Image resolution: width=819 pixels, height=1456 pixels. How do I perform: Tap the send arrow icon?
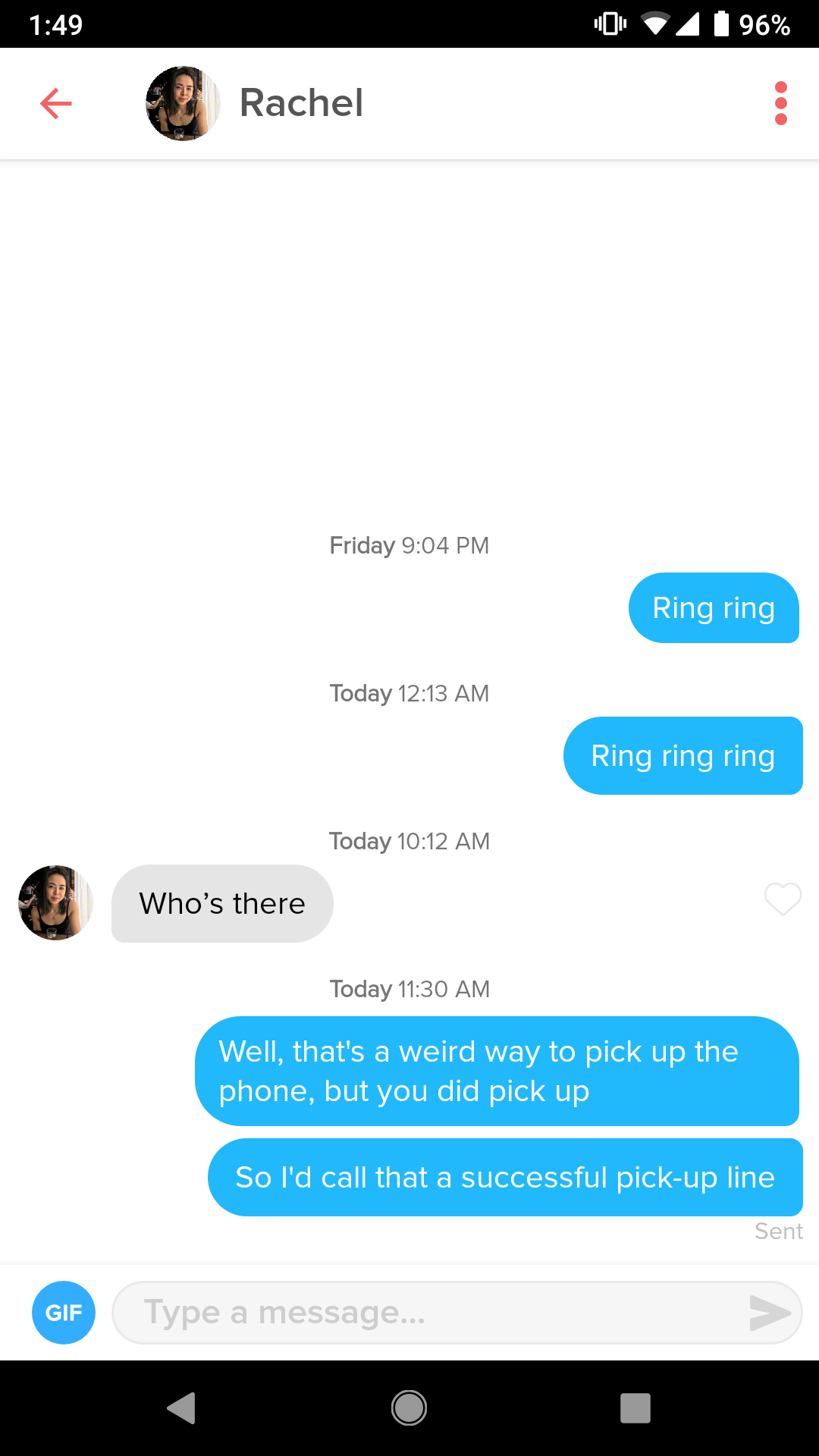tap(769, 1313)
